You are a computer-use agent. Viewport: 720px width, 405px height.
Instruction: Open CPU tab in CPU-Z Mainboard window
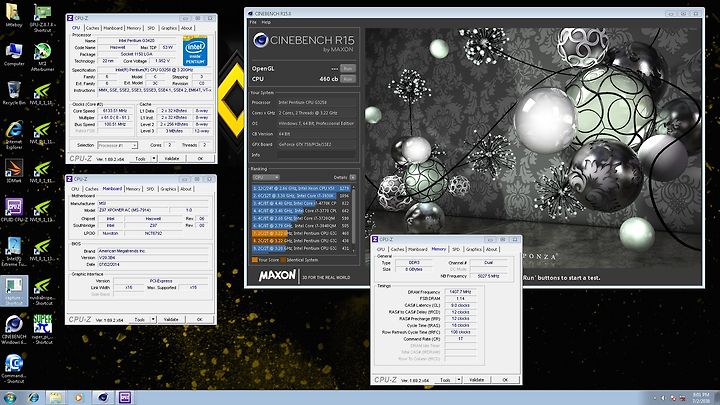(x=75, y=189)
